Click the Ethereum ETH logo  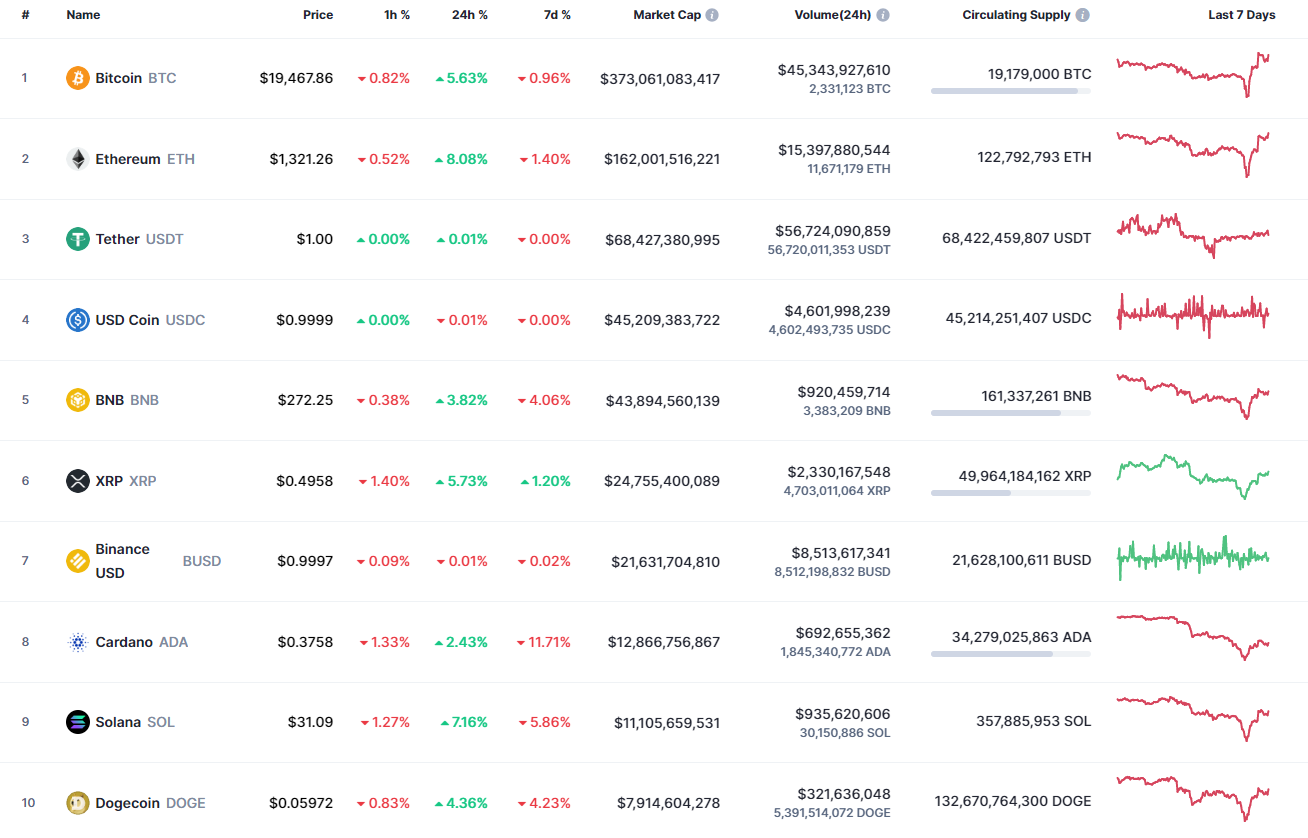pyautogui.click(x=77, y=158)
